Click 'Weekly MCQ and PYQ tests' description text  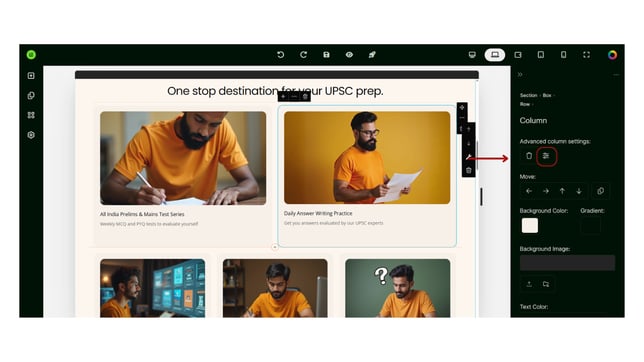(149, 224)
